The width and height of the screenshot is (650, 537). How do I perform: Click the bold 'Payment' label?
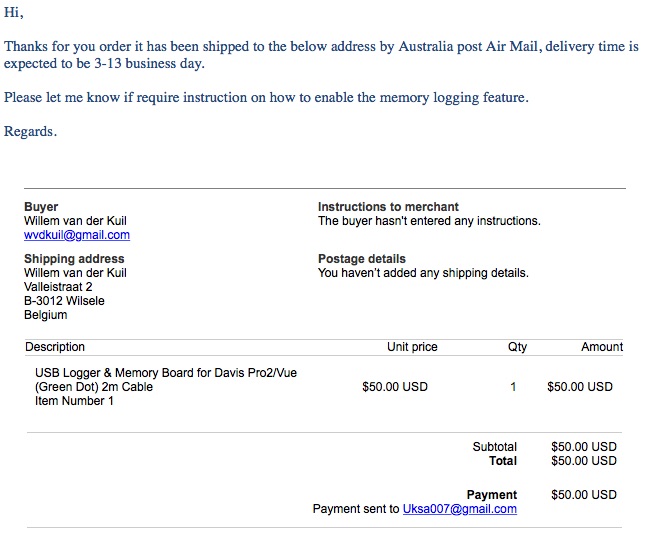pos(492,495)
